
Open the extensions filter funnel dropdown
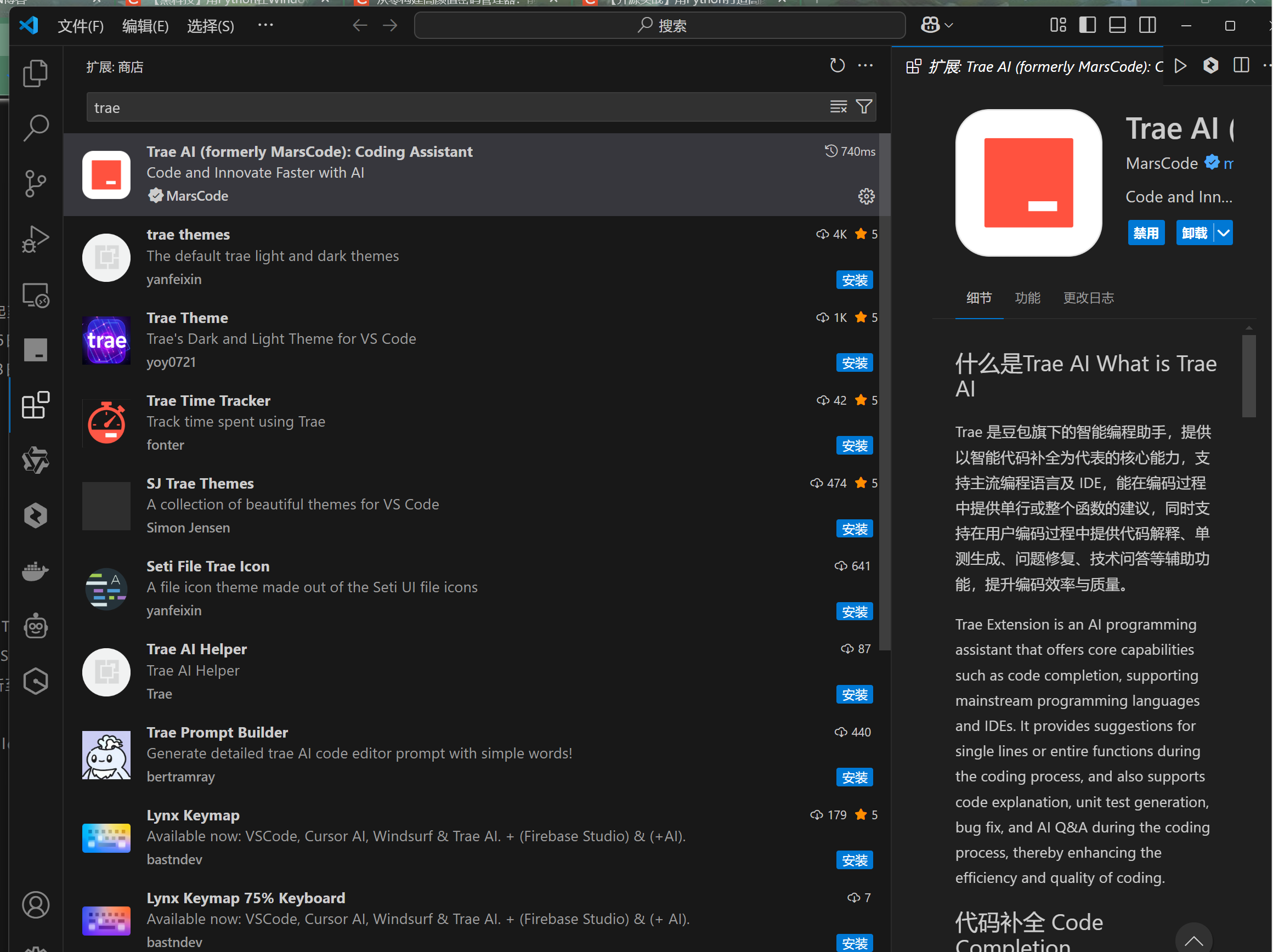[864, 106]
